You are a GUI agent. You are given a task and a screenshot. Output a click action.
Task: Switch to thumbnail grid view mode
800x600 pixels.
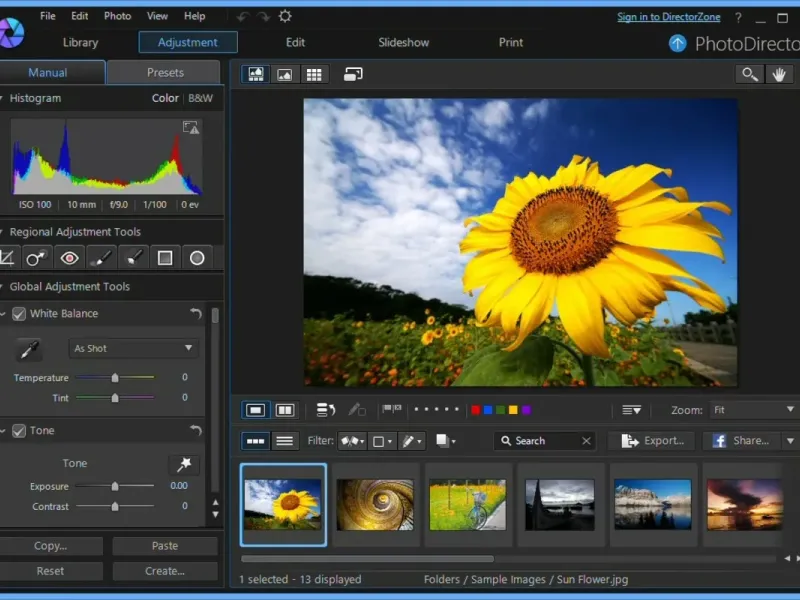(314, 74)
